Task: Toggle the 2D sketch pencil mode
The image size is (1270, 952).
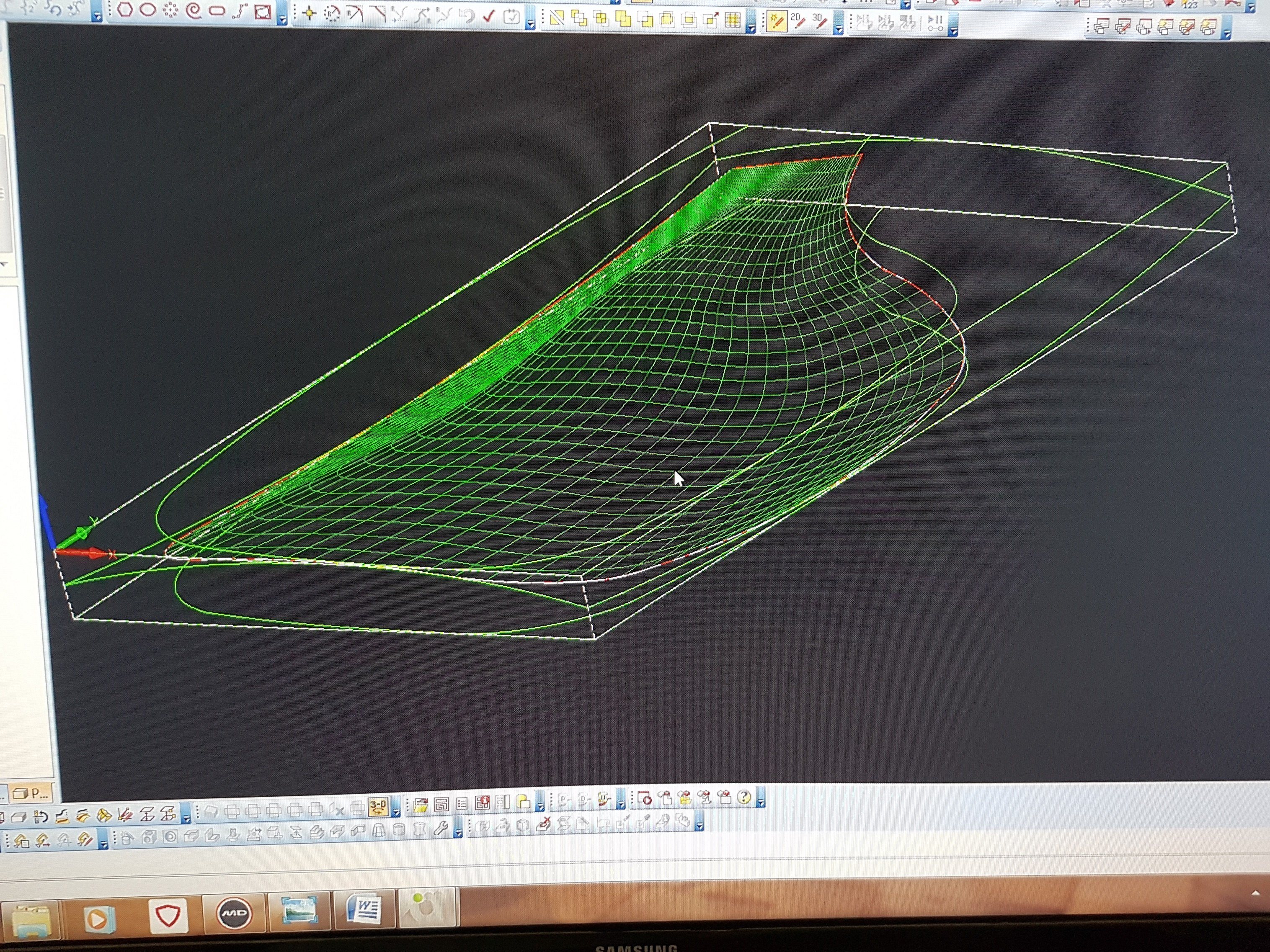Action: [798, 21]
